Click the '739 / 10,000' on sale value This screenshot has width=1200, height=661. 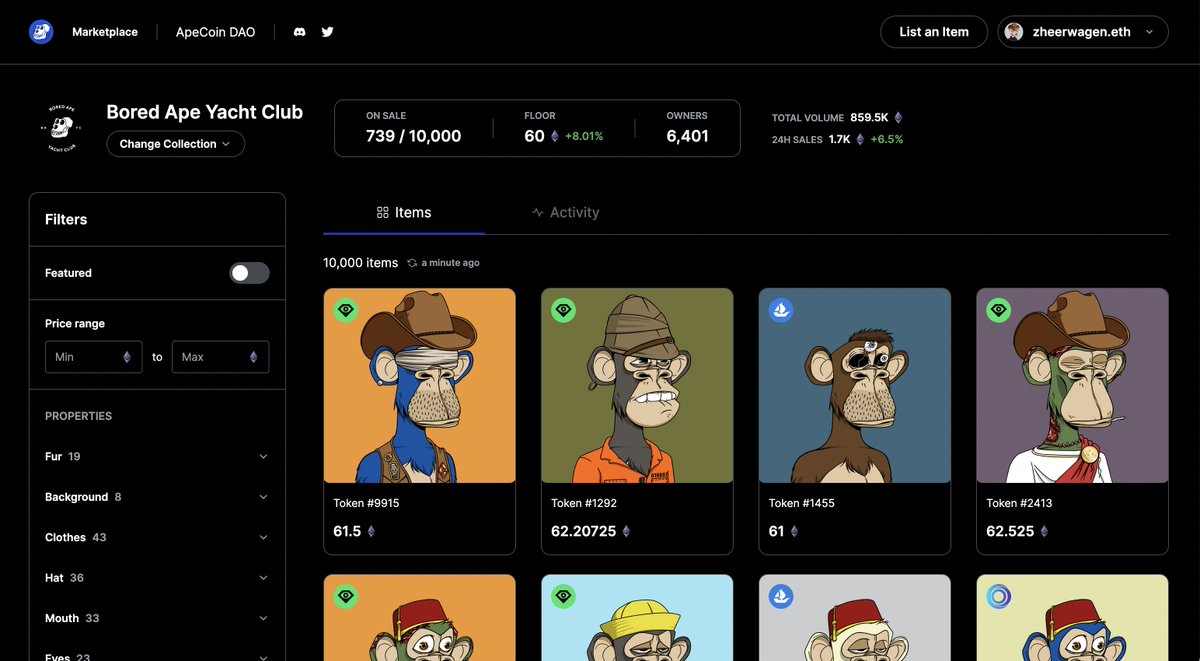point(414,136)
